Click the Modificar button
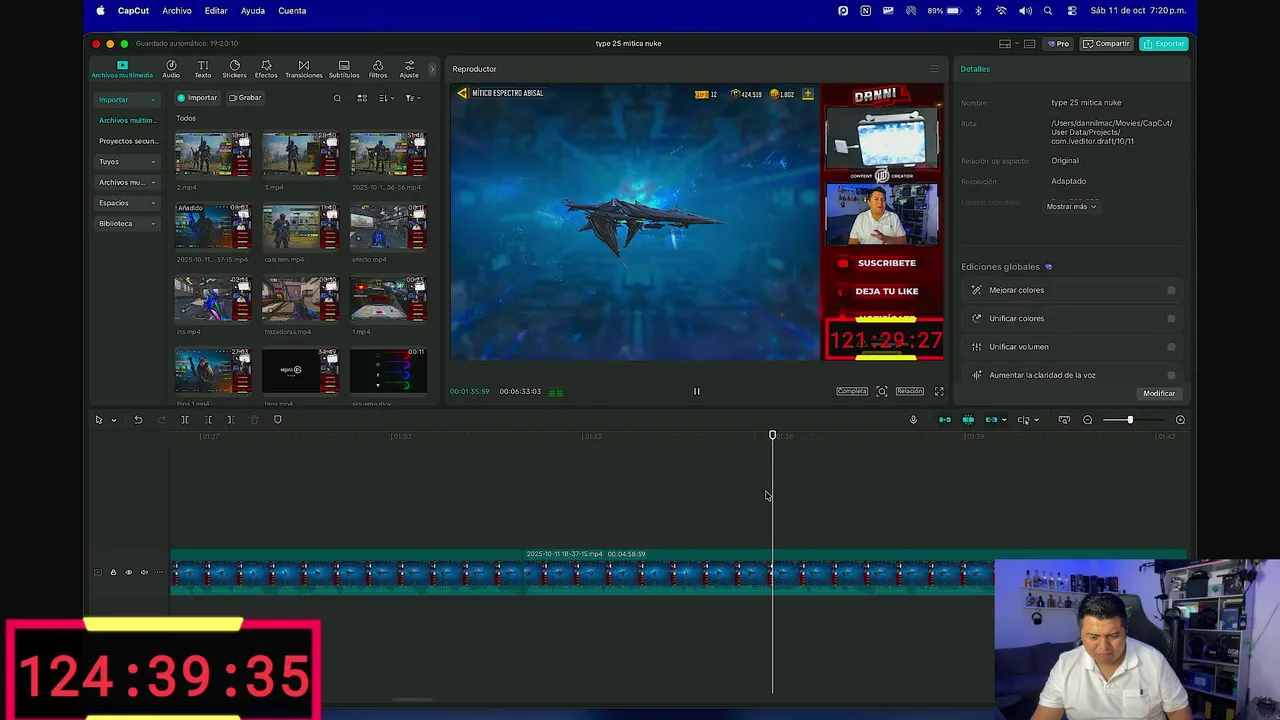The image size is (1280, 720). 1159,393
